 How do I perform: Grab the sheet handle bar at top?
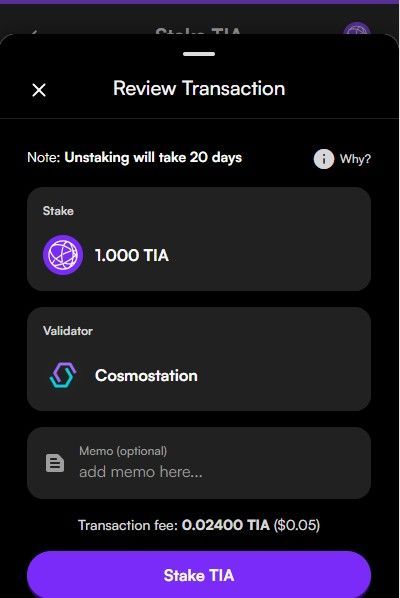pyautogui.click(x=199, y=54)
